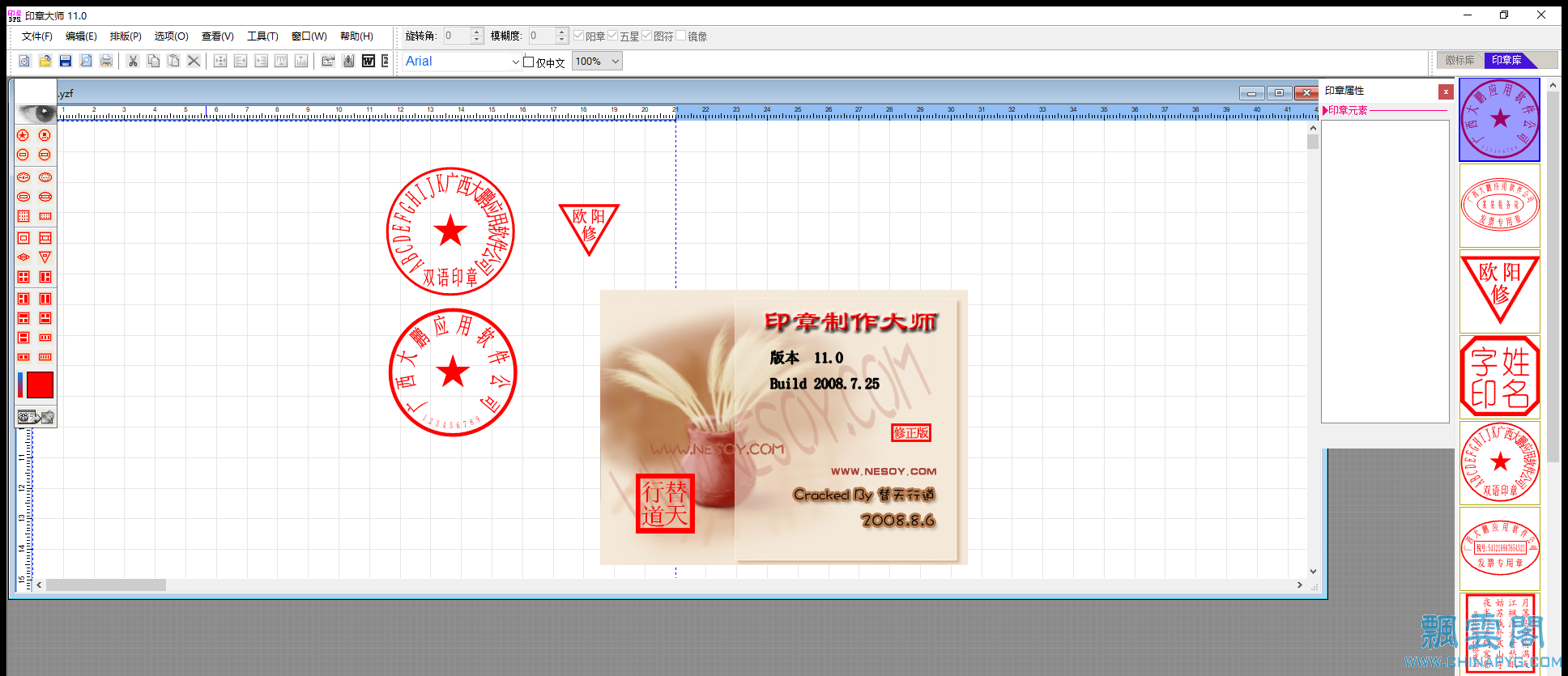Save the stamp with the floppy disk icon

[x=66, y=61]
